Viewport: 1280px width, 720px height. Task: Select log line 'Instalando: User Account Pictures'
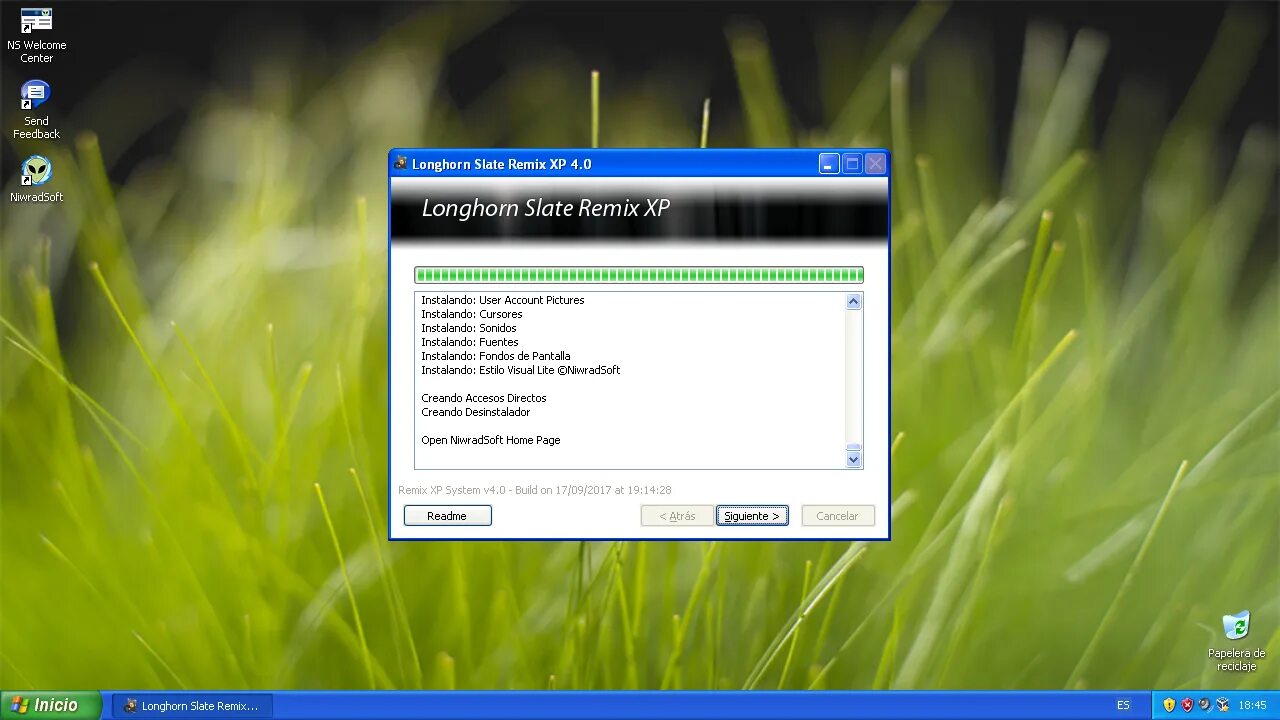[503, 300]
